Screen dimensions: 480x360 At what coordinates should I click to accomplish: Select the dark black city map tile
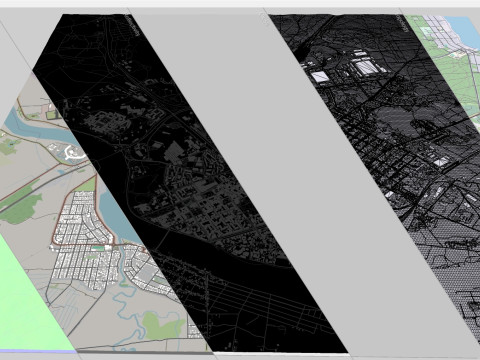190,183
